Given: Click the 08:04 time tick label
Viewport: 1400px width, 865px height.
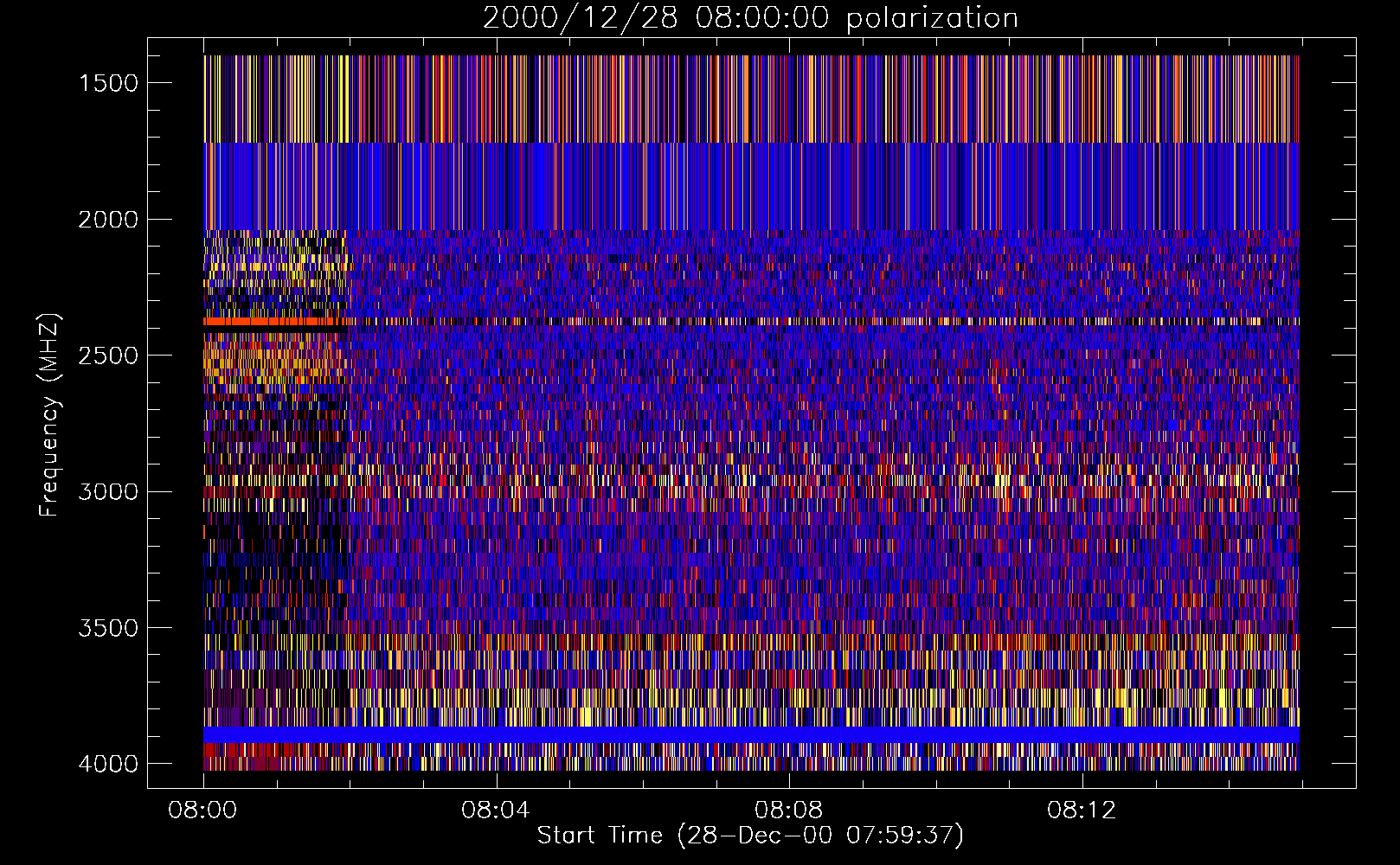Looking at the screenshot, I should point(495,811).
